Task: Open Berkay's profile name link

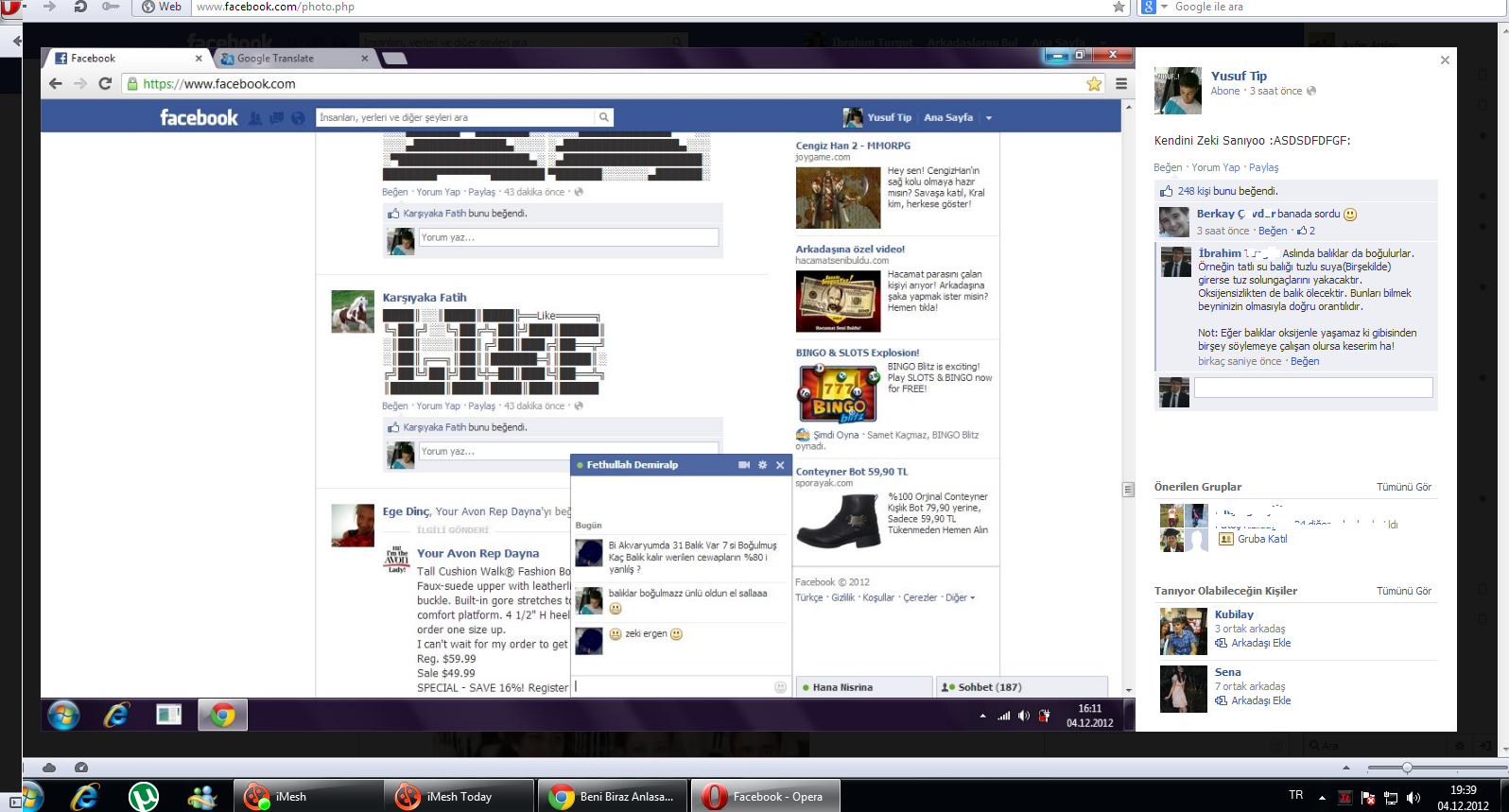Action: click(x=1237, y=214)
